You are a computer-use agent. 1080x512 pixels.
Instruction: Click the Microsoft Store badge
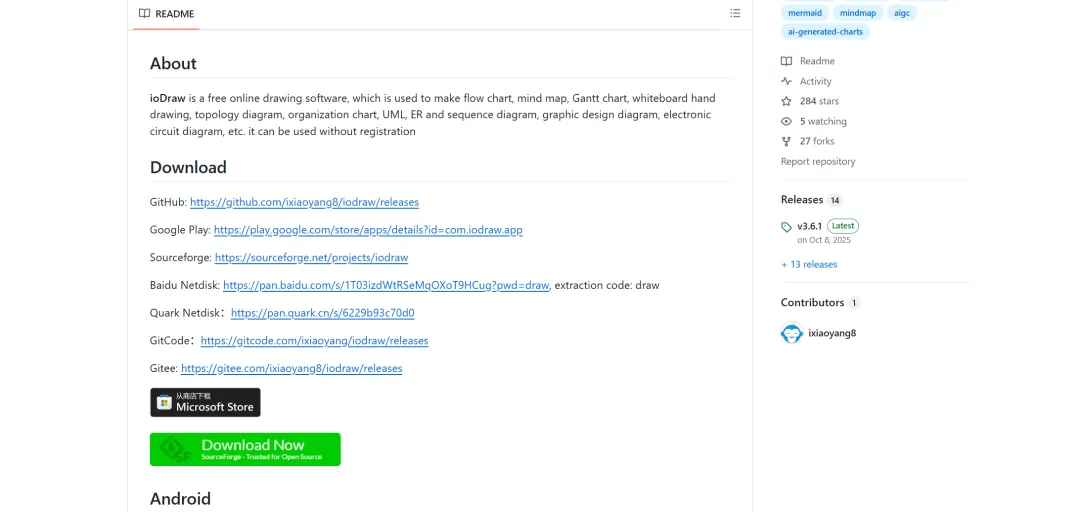click(x=205, y=402)
